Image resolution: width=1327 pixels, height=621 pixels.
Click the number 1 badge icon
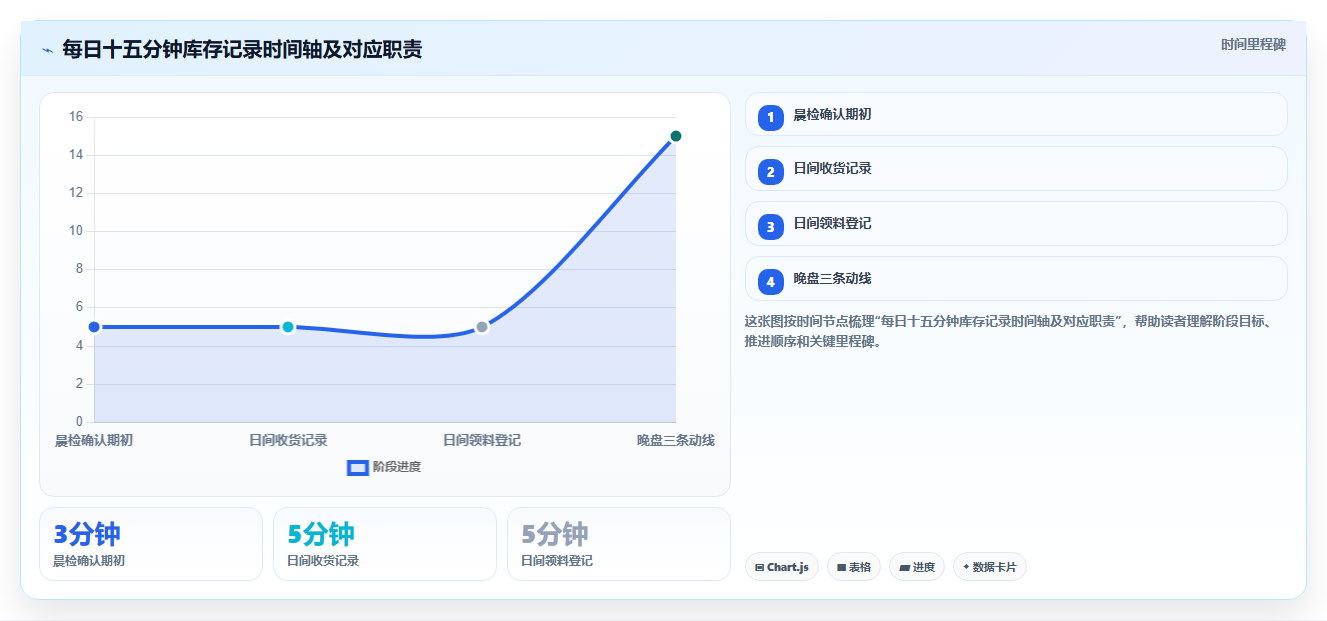[770, 118]
